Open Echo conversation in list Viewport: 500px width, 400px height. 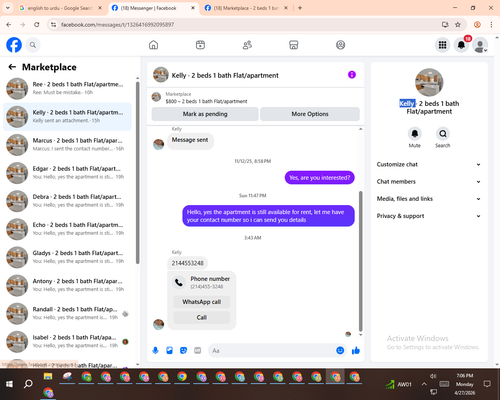pyautogui.click(x=67, y=229)
